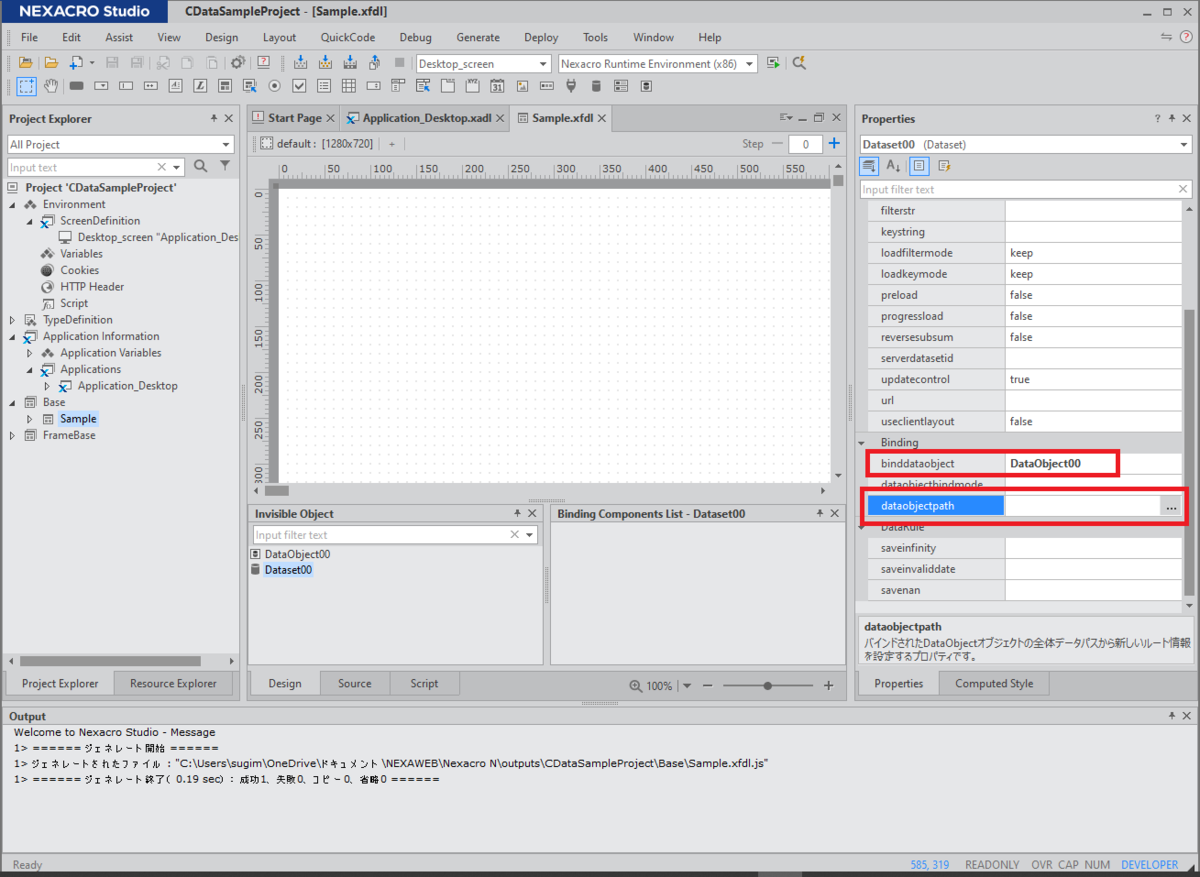This screenshot has height=877, width=1200.
Task: Open the Resource Explorer tab
Action: [173, 684]
